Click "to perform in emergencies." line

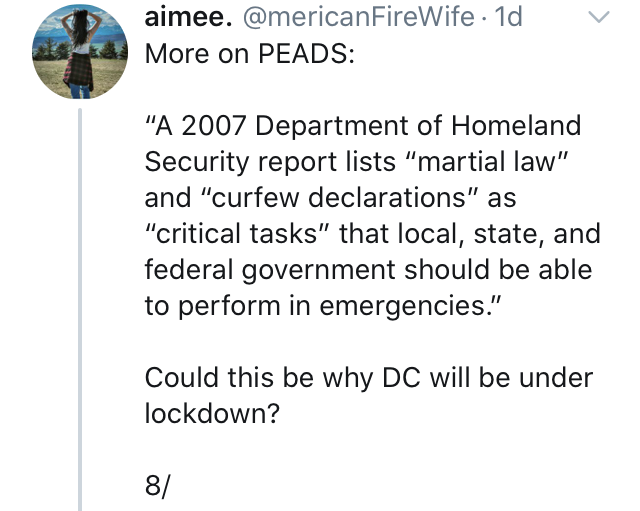pos(322,306)
